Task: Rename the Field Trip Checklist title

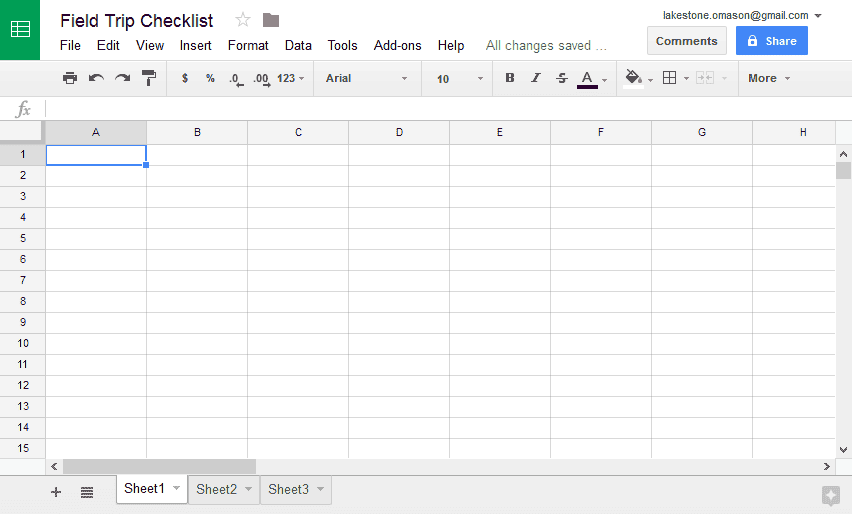Action: (x=137, y=21)
